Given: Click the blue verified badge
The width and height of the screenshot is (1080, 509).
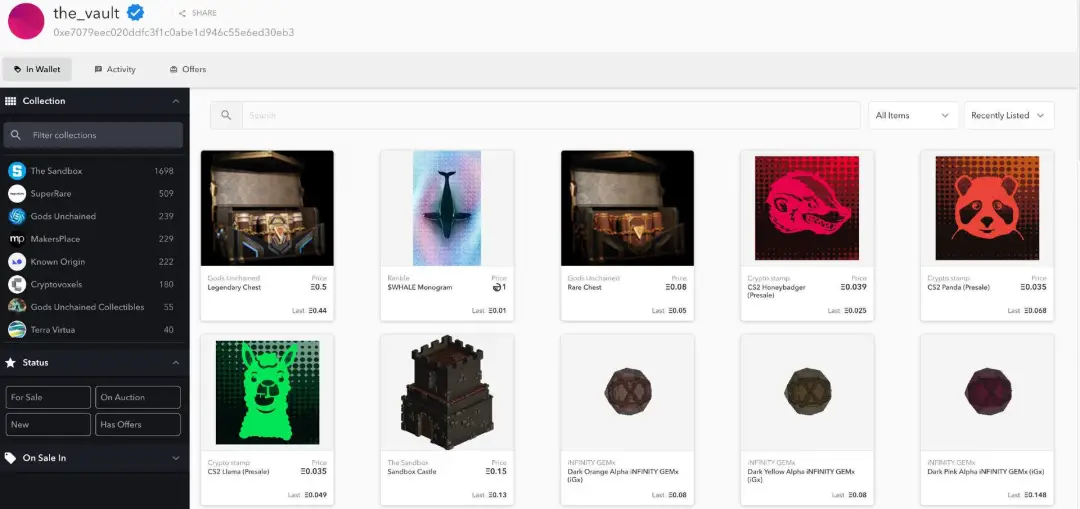Looking at the screenshot, I should click(136, 12).
